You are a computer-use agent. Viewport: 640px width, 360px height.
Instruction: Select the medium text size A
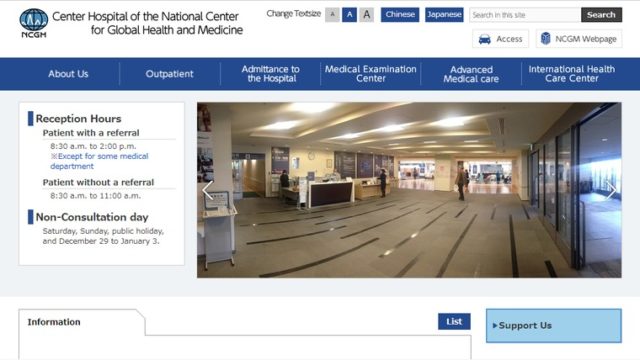[349, 15]
